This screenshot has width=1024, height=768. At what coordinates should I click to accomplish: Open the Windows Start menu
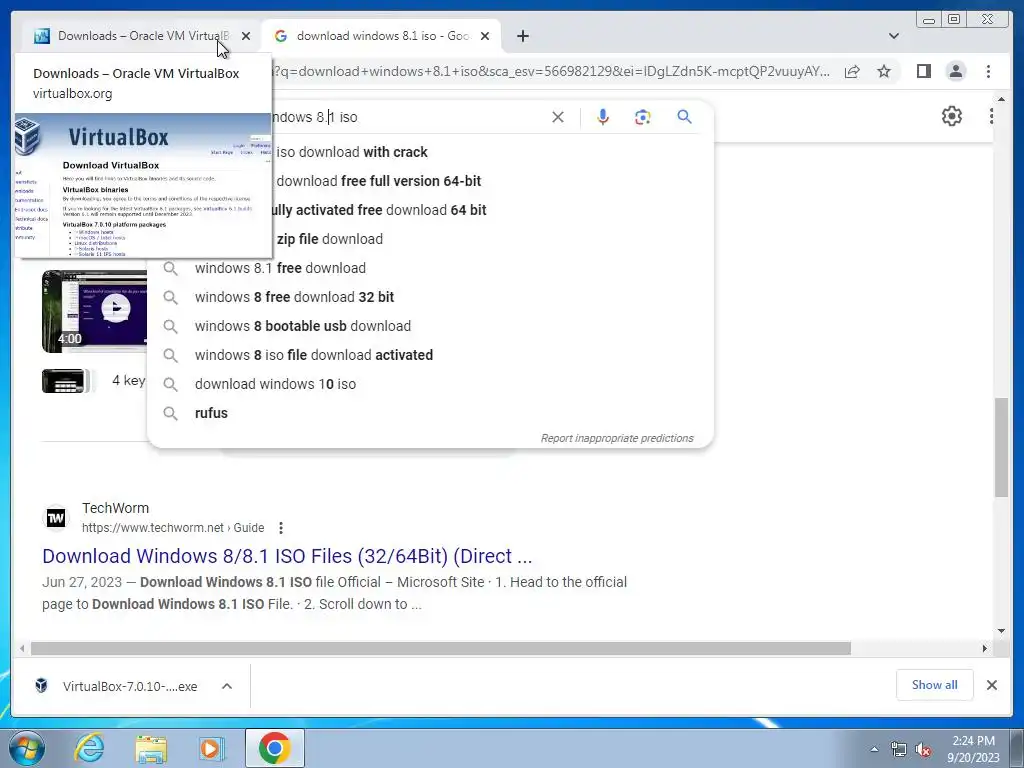[x=27, y=748]
